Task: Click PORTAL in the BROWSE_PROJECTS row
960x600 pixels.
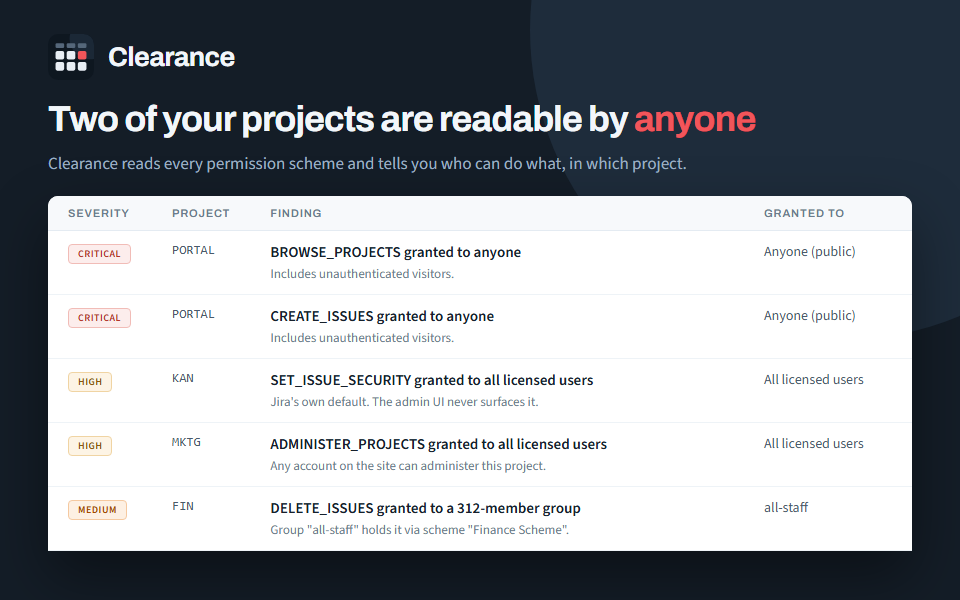Action: [193, 250]
